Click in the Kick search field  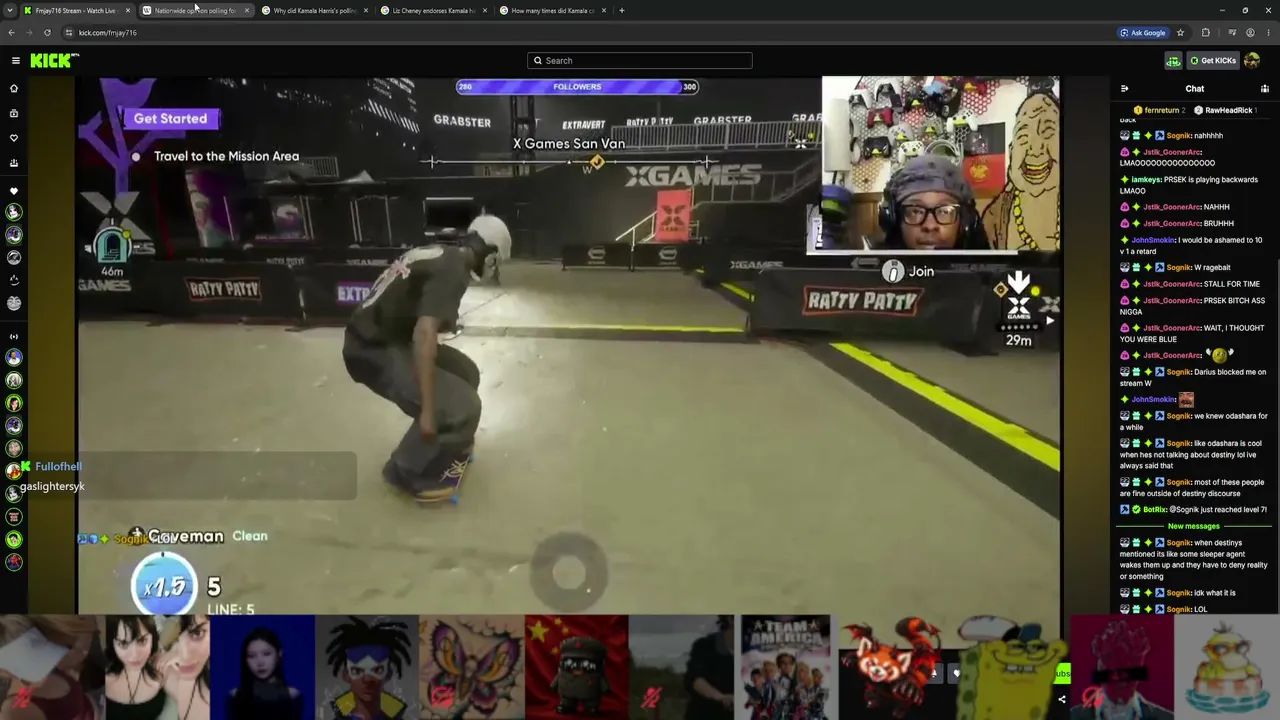pyautogui.click(x=640, y=61)
